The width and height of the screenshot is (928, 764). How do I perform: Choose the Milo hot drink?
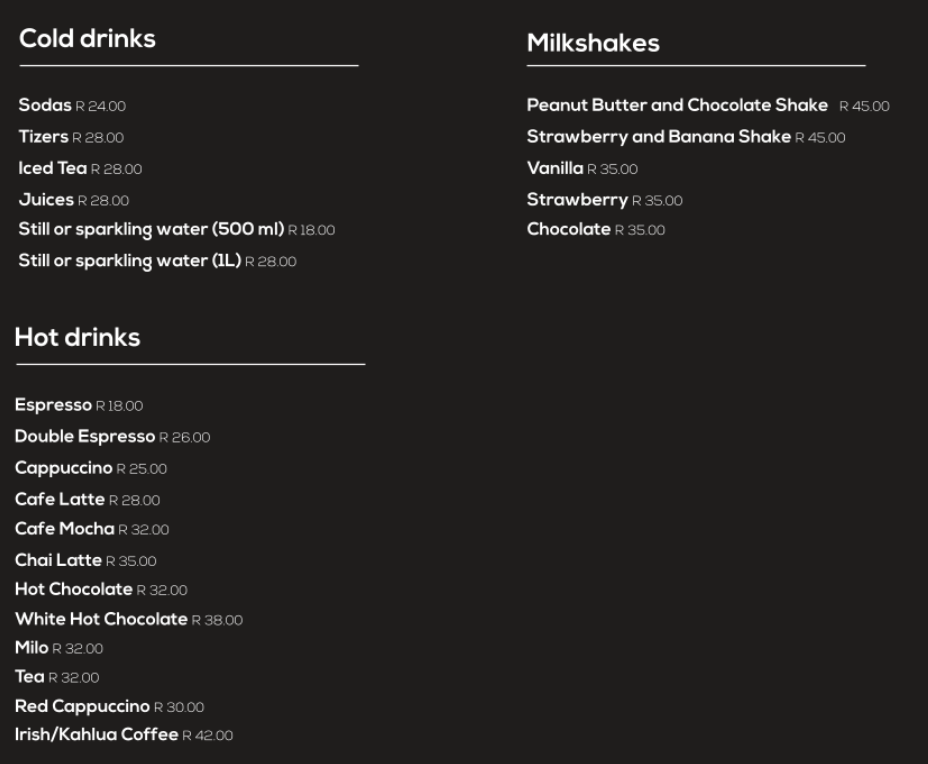pos(32,648)
